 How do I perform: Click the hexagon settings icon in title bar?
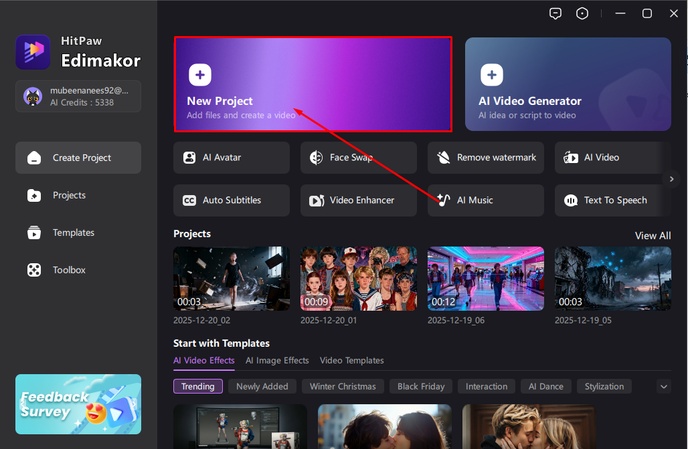tap(583, 13)
